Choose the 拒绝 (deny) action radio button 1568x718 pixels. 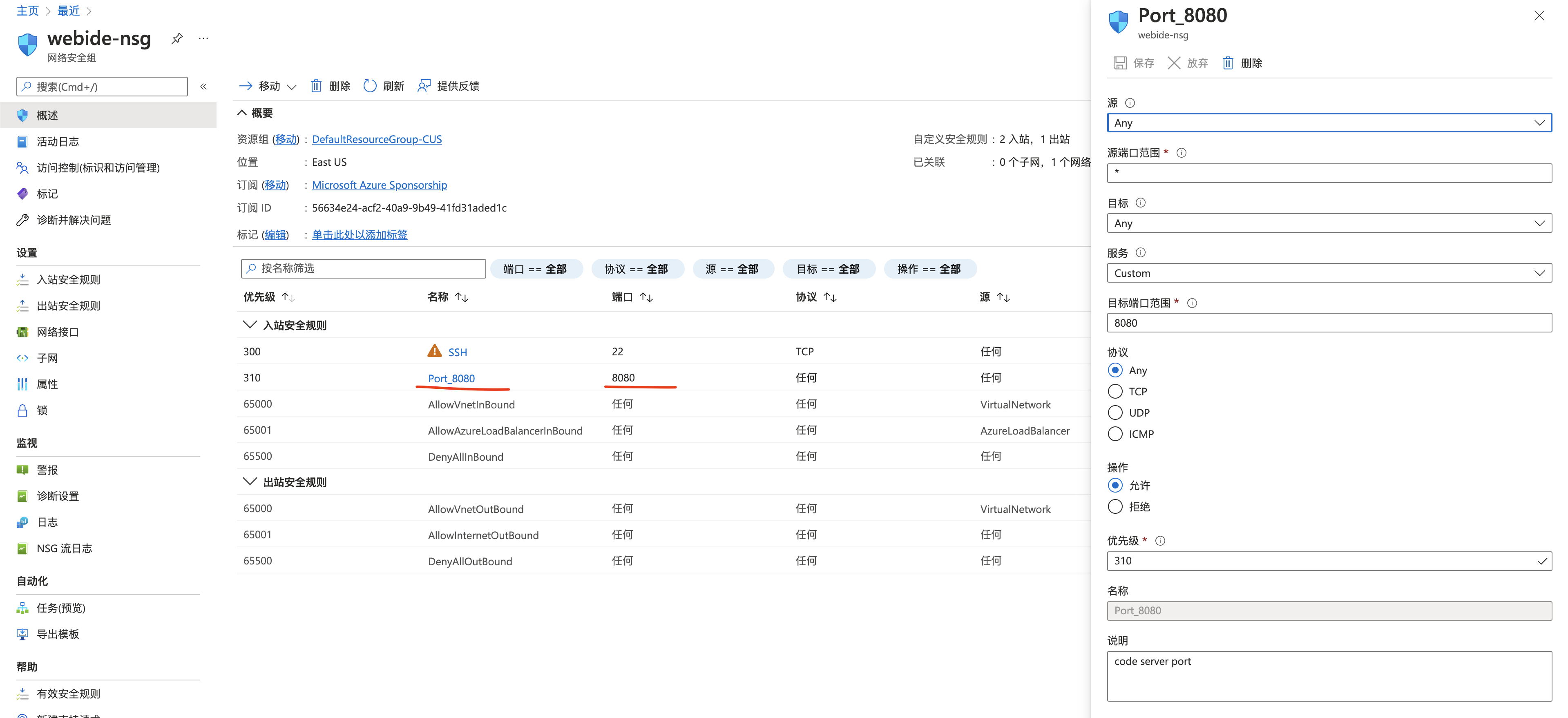click(x=1115, y=506)
